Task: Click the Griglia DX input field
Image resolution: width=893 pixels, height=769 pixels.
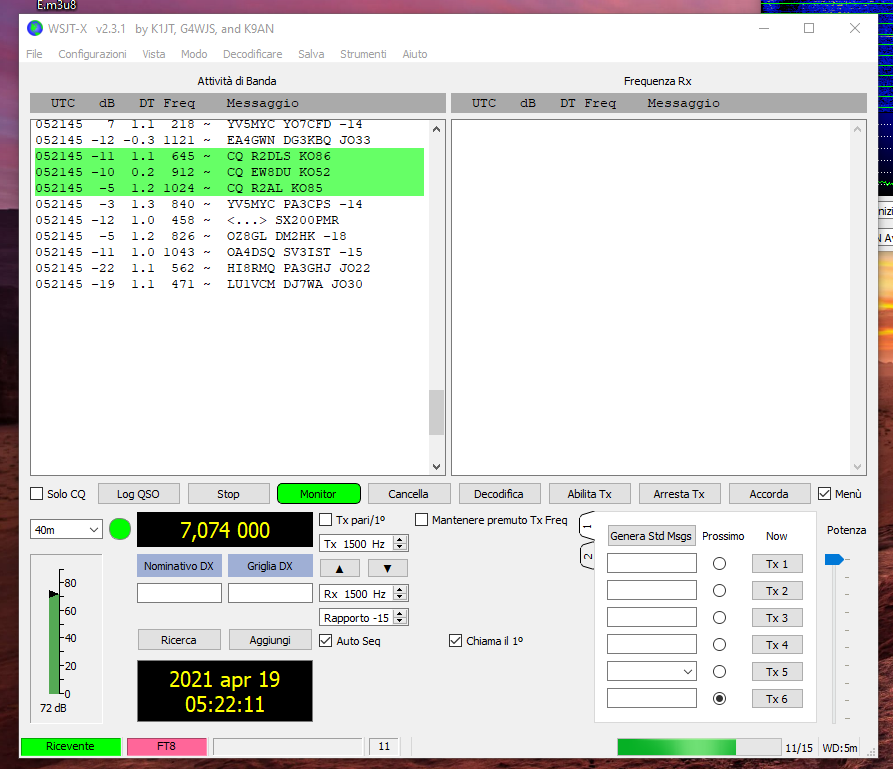Action: tap(271, 593)
